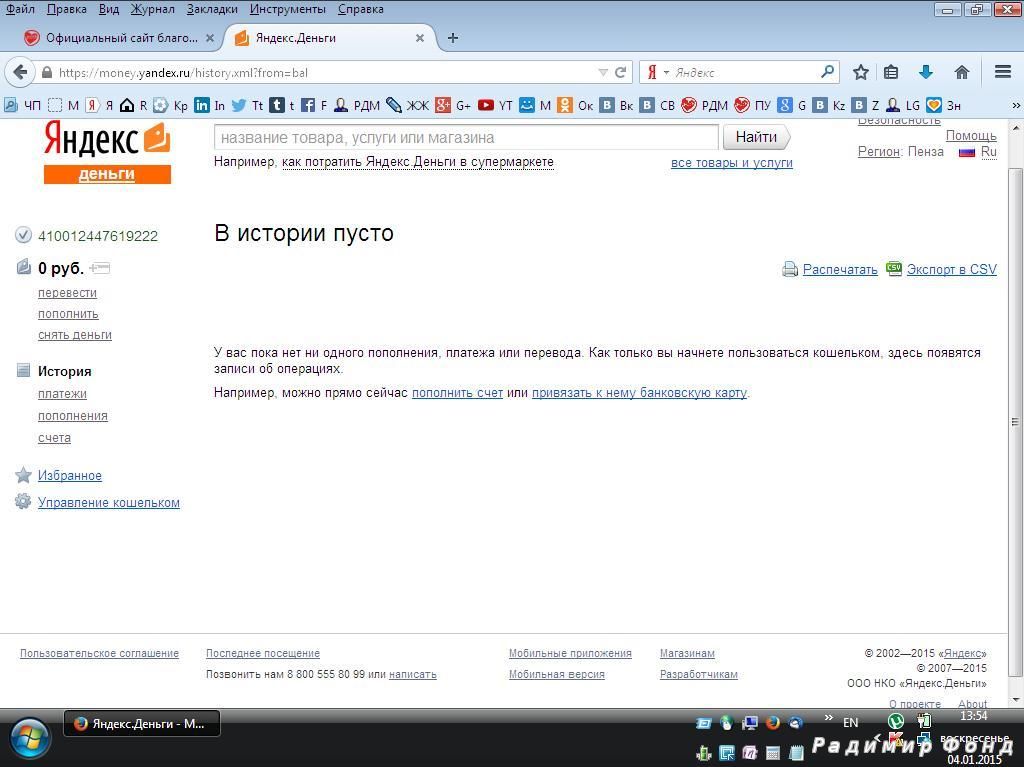
Task: Open the Правка menu
Action: (67, 9)
